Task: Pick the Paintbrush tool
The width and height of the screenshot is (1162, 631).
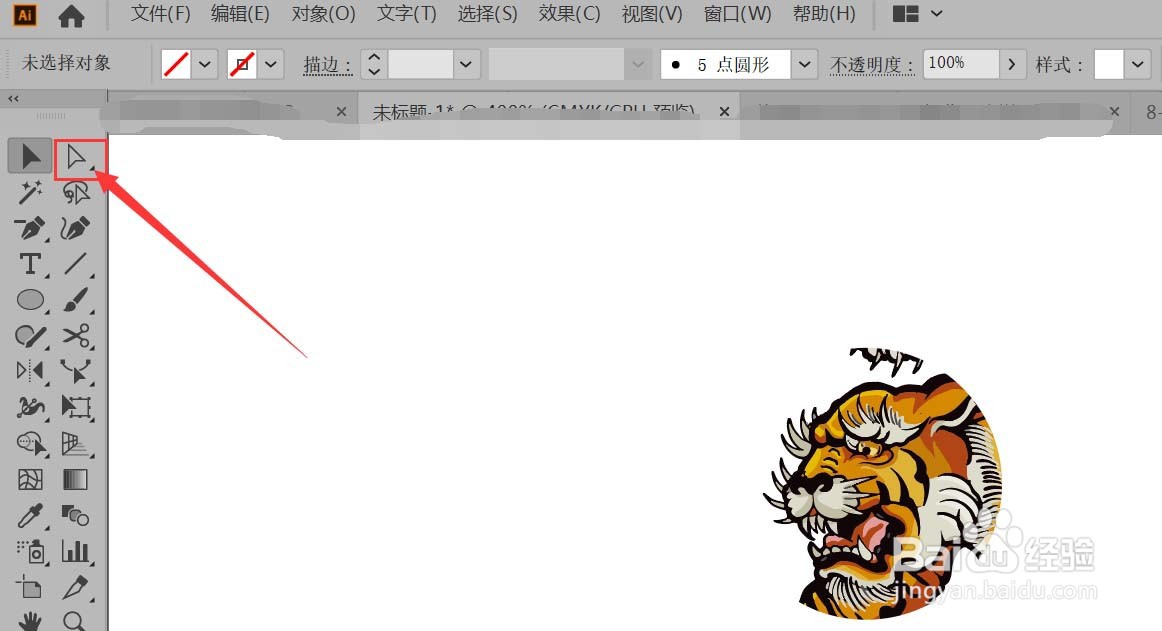Action: pyautogui.click(x=76, y=300)
